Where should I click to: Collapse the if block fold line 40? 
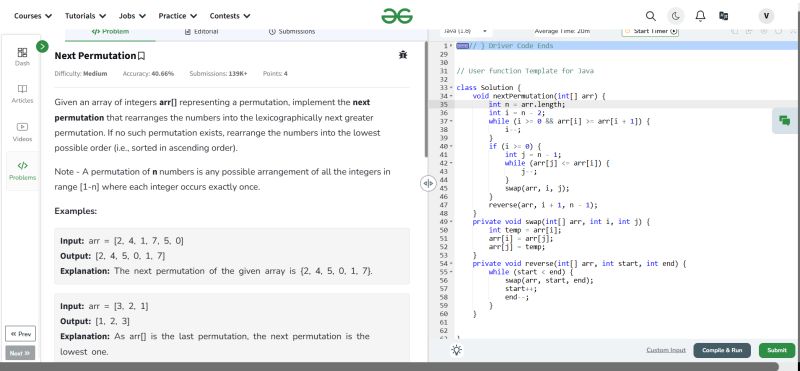[451, 146]
